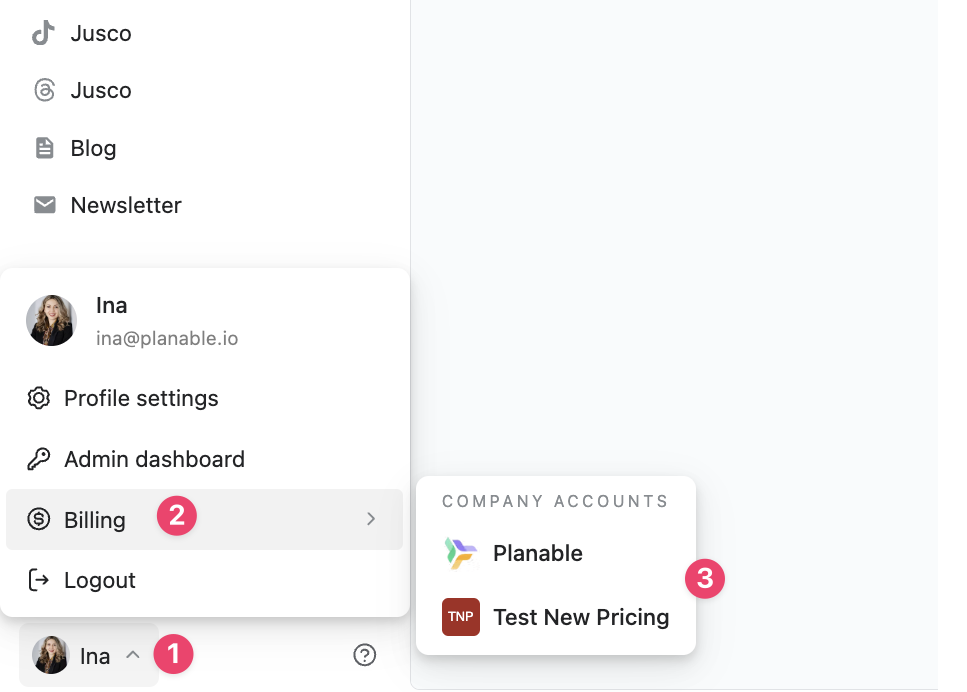
Task: Click the Planable logo icon
Action: click(x=461, y=553)
